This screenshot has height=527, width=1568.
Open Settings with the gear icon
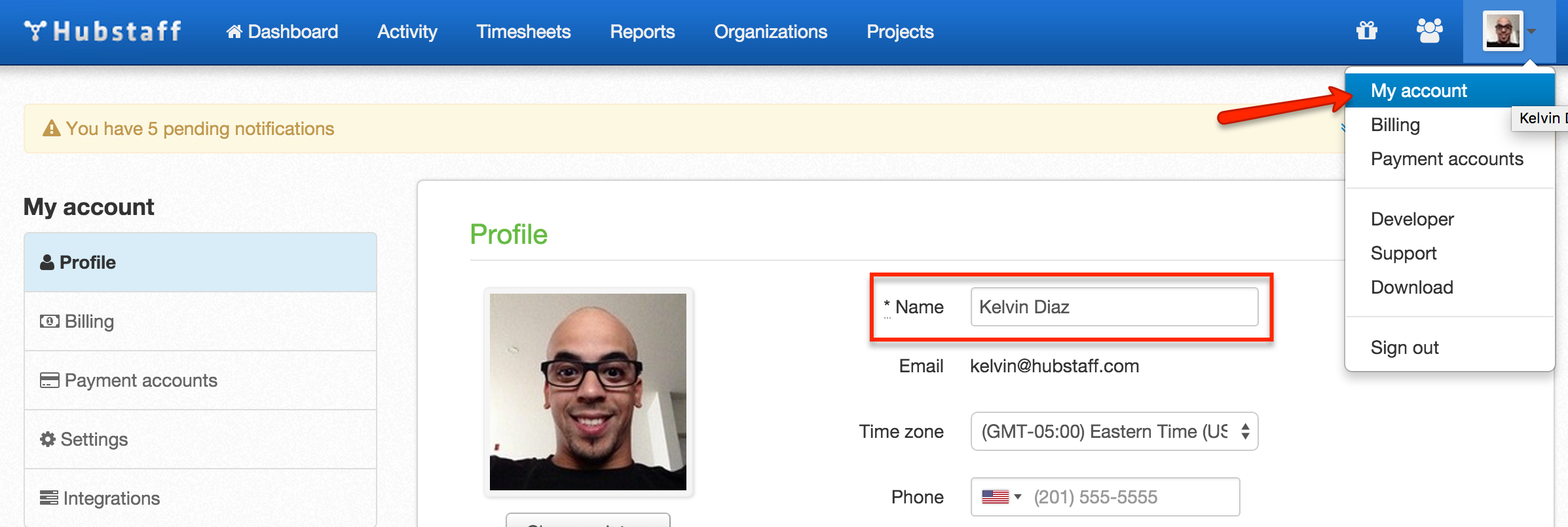pyautogui.click(x=48, y=439)
